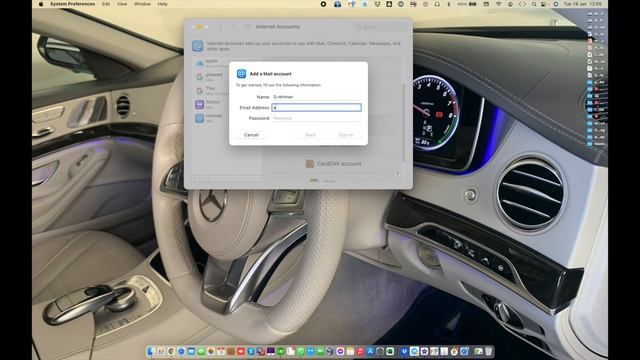The height and width of the screenshot is (360, 640).
Task: Open Skype from the Dock
Action: pos(251,351)
